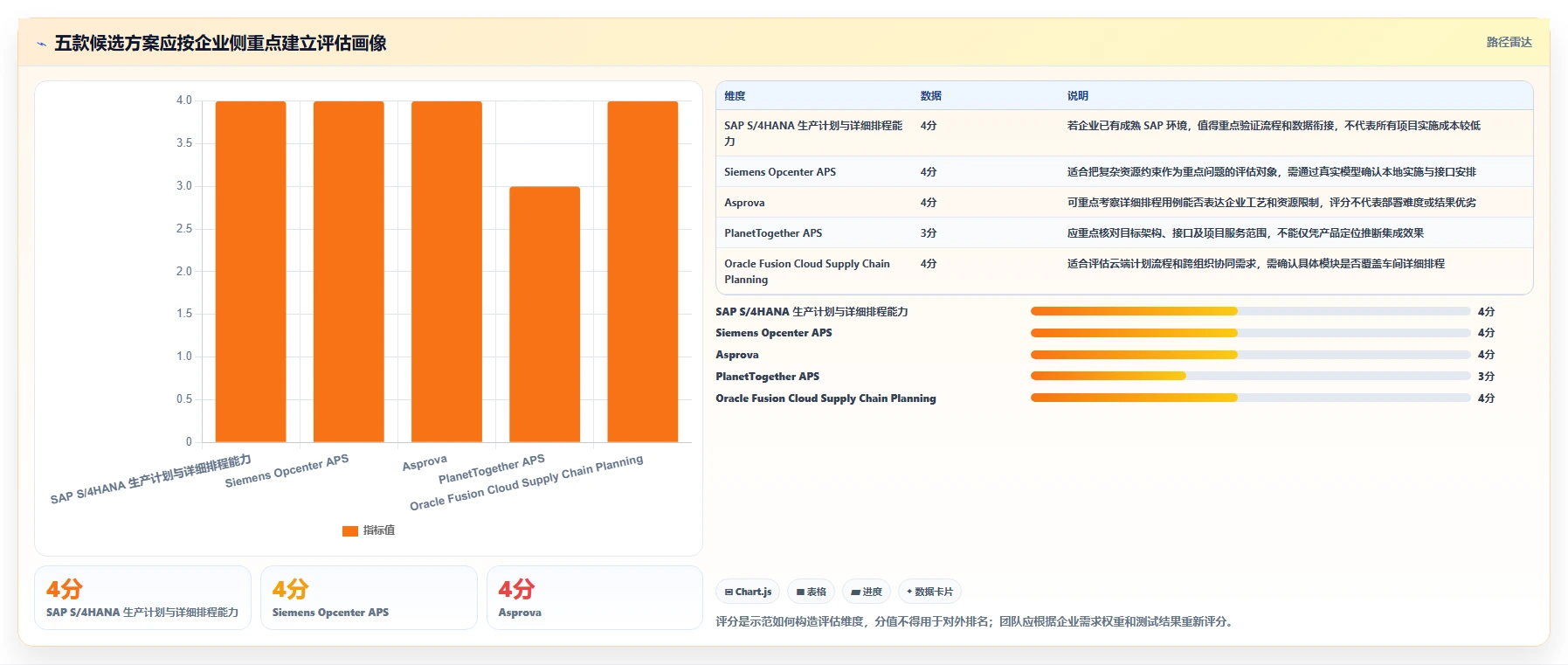This screenshot has width=1568, height=665.
Task: Click the footnote starting 评分是示范如何构造评估维度
Action: (x=976, y=622)
